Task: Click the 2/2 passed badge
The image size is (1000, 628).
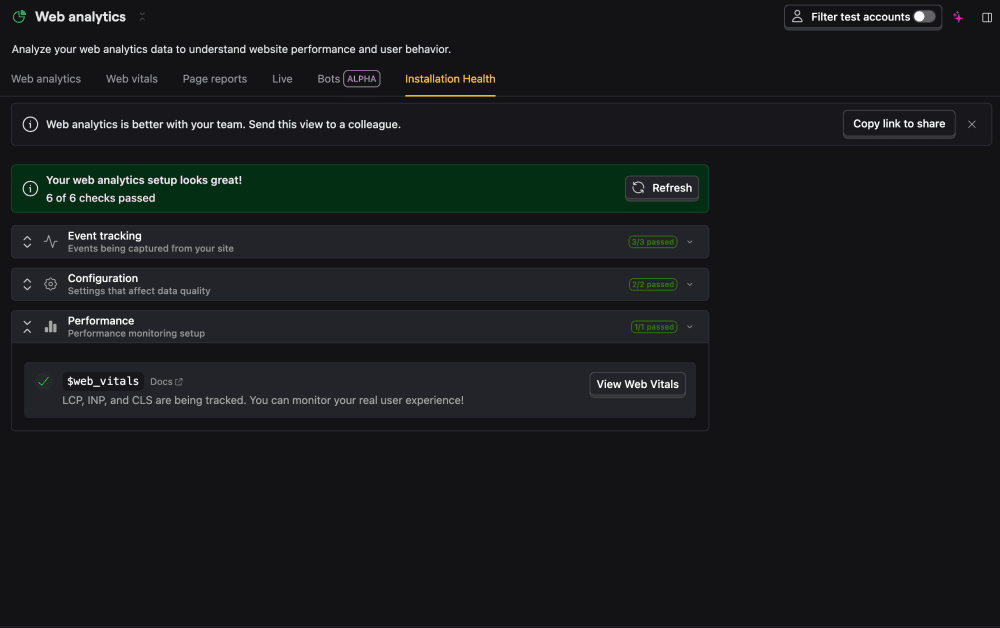Action: click(x=652, y=284)
